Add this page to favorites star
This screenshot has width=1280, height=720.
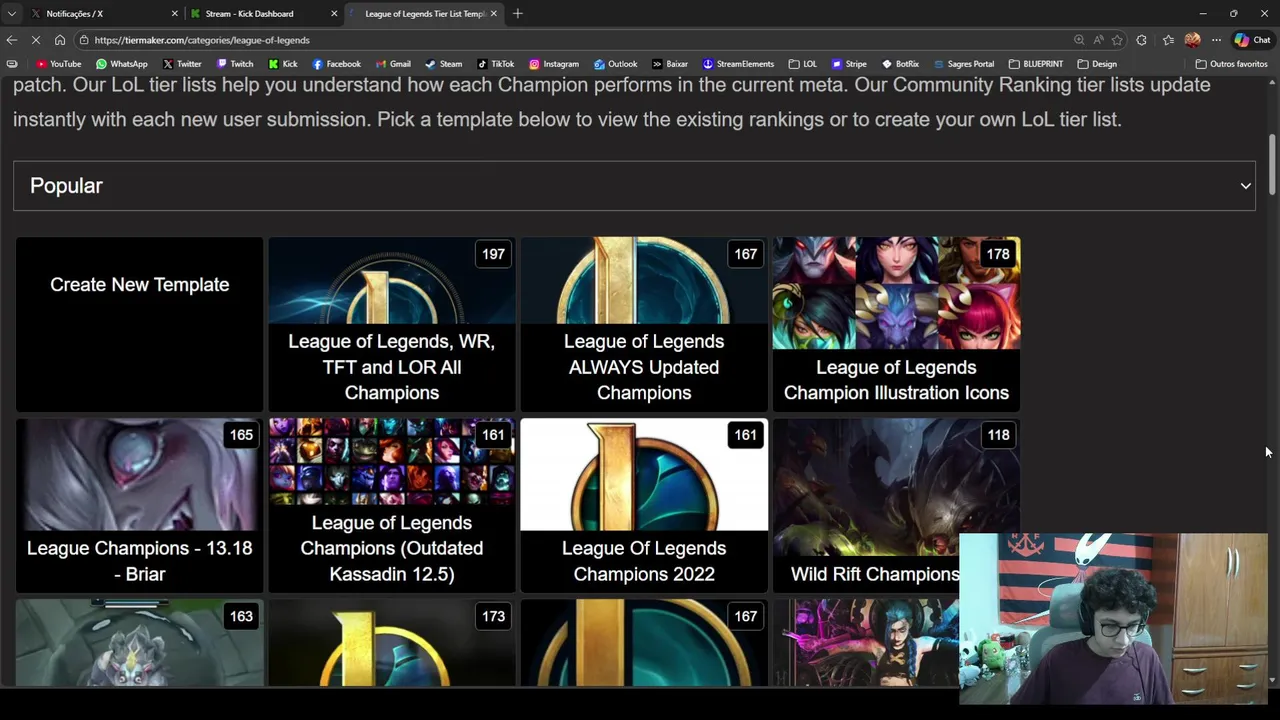tap(1117, 40)
